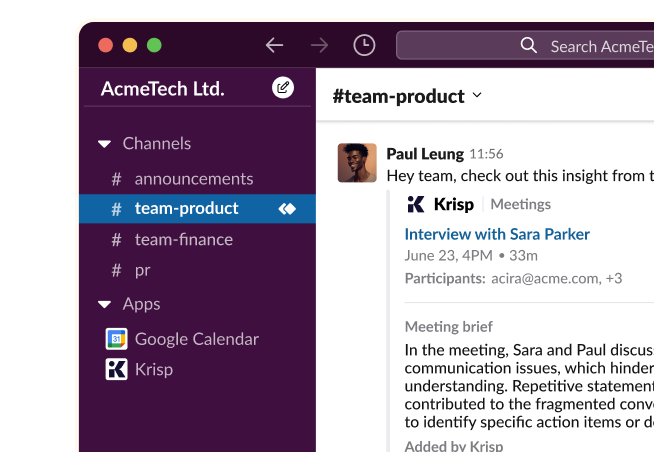Open the #team-product channel dropdown
Viewport: 654px width, 452px height.
point(477,96)
